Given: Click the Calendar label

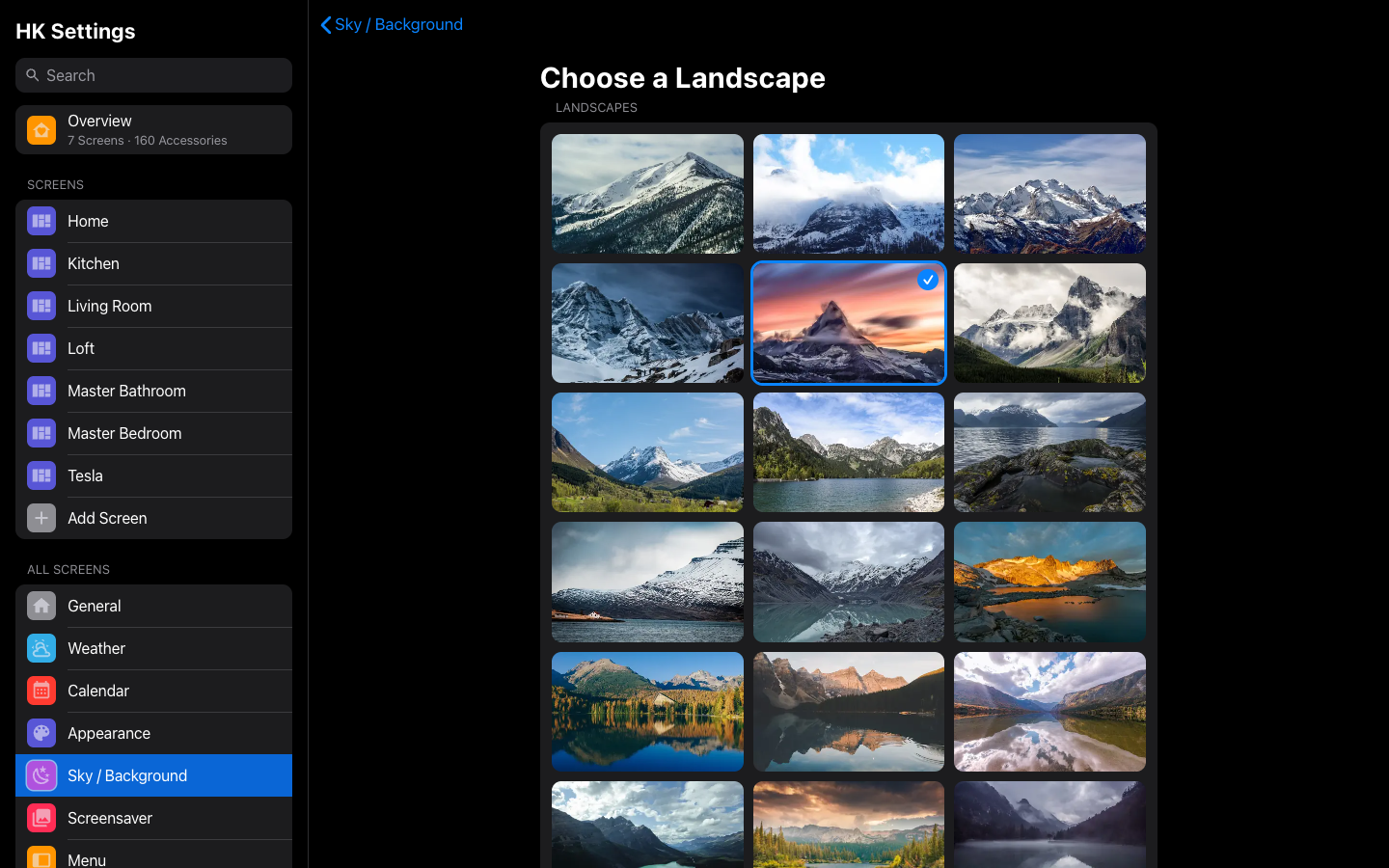Looking at the screenshot, I should [98, 691].
